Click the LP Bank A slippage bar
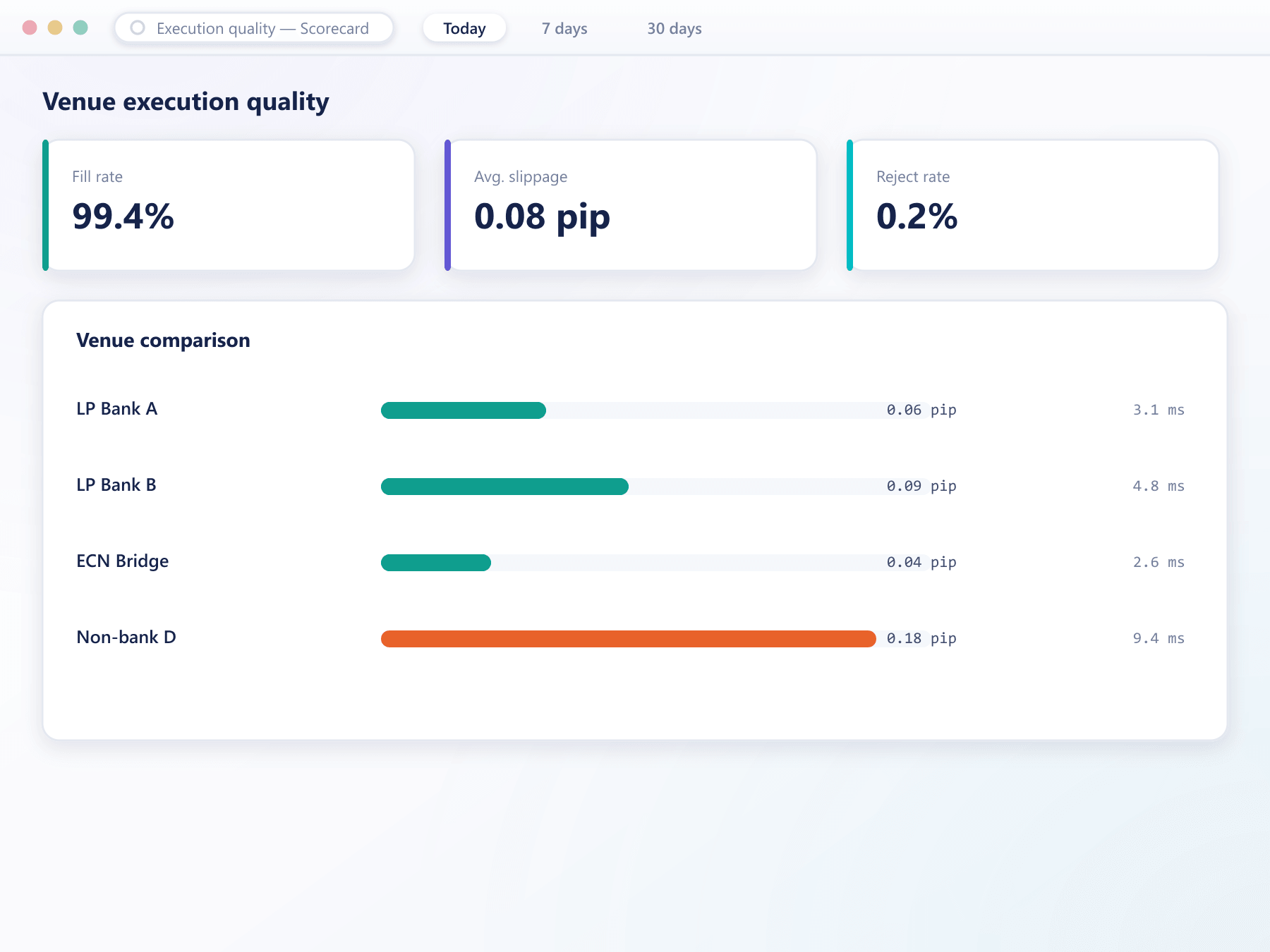Screen dimensions: 1270x952 pos(464,410)
